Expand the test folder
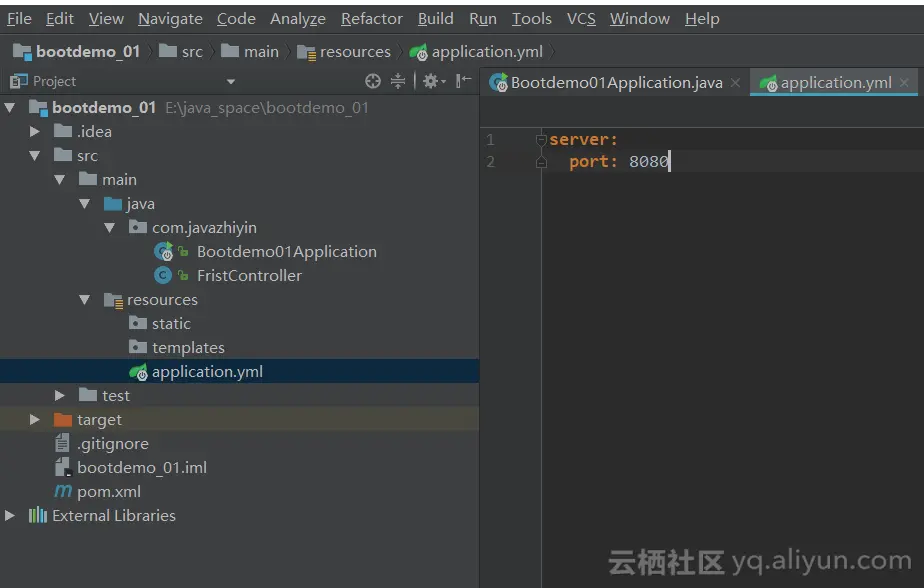The height and width of the screenshot is (588, 924). [60, 395]
